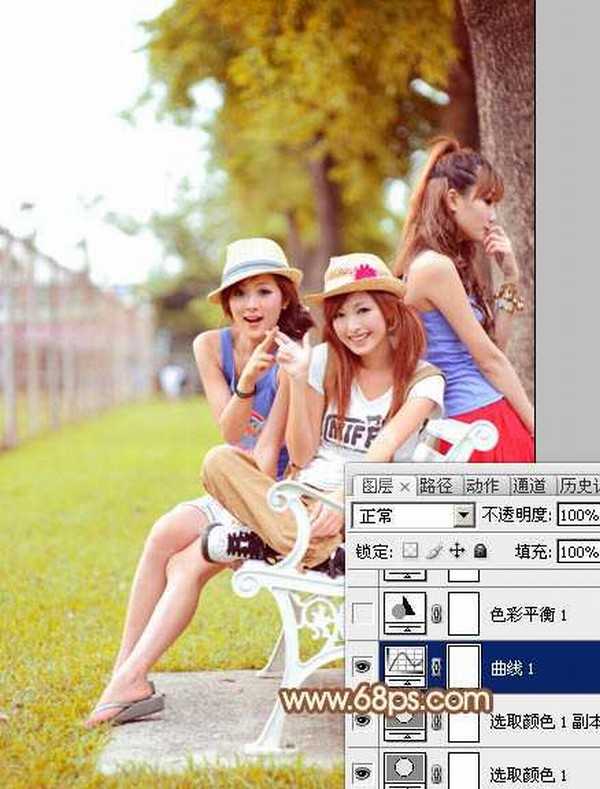Show the hidden 色彩平衡 1 layer
Viewport: 600px width, 789px height.
(362, 614)
